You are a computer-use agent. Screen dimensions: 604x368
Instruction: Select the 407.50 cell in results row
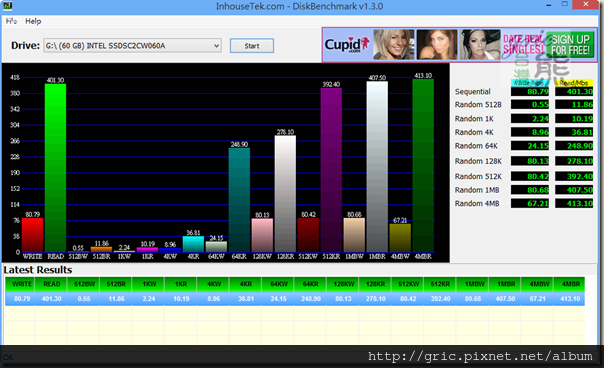tap(506, 299)
